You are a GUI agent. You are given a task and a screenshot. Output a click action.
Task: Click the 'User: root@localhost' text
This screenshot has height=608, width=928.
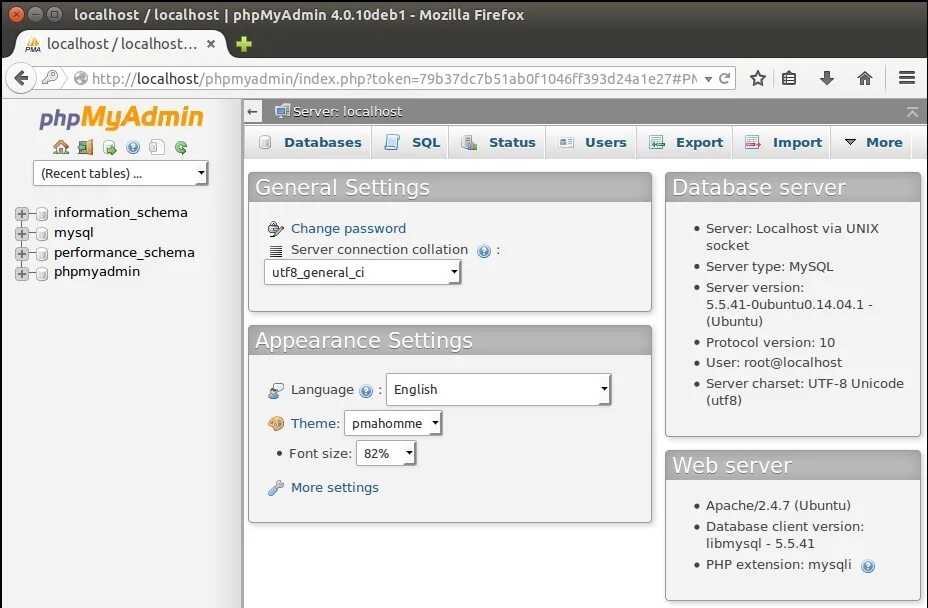click(774, 363)
